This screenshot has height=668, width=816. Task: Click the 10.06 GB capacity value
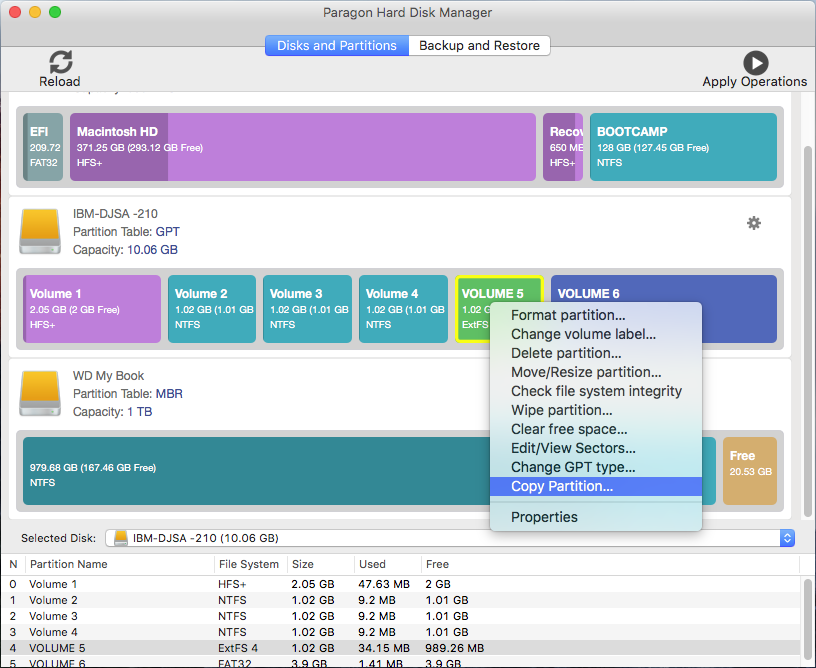point(152,250)
